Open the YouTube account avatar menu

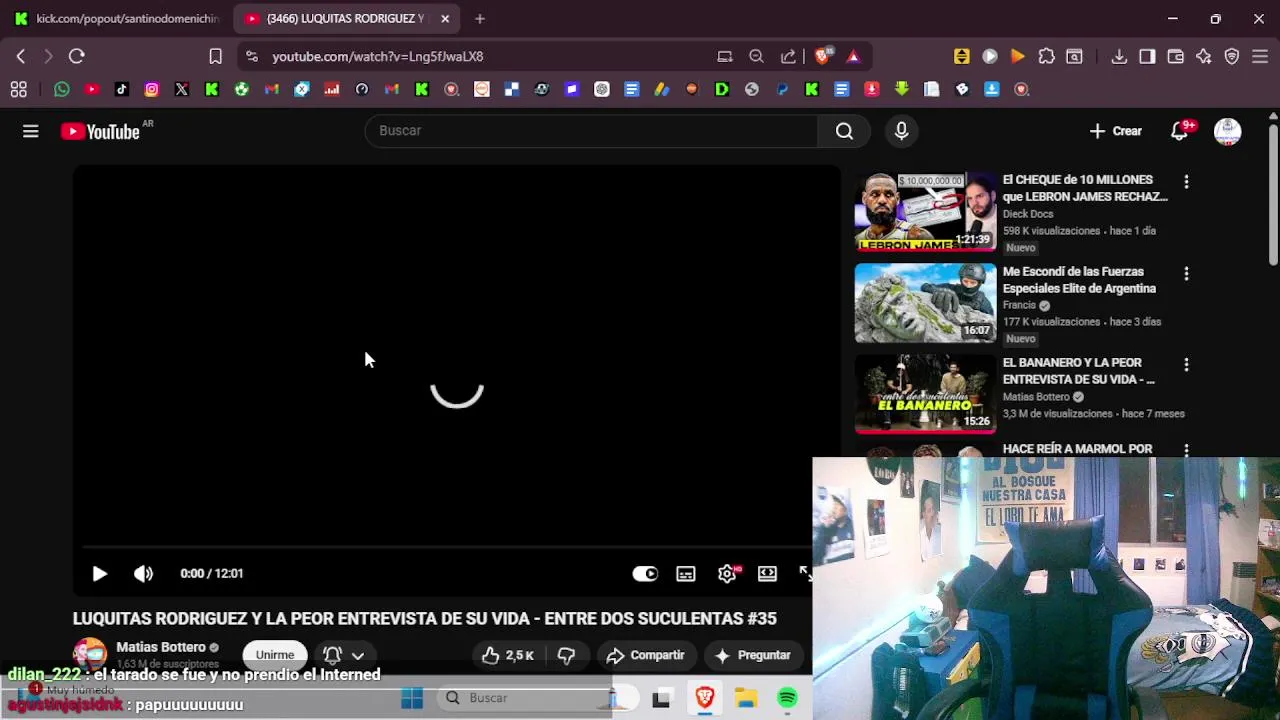[x=1227, y=131]
